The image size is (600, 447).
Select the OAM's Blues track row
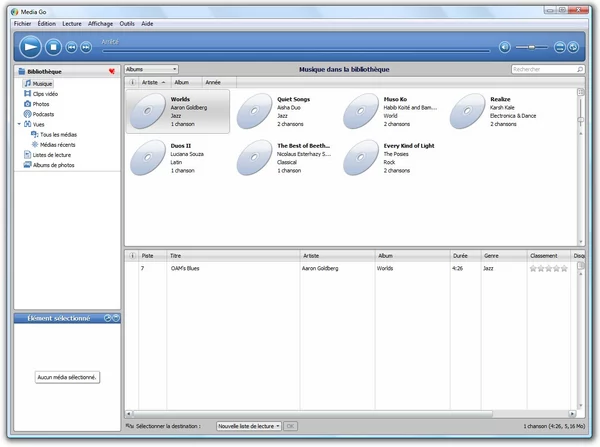pyautogui.click(x=351, y=268)
